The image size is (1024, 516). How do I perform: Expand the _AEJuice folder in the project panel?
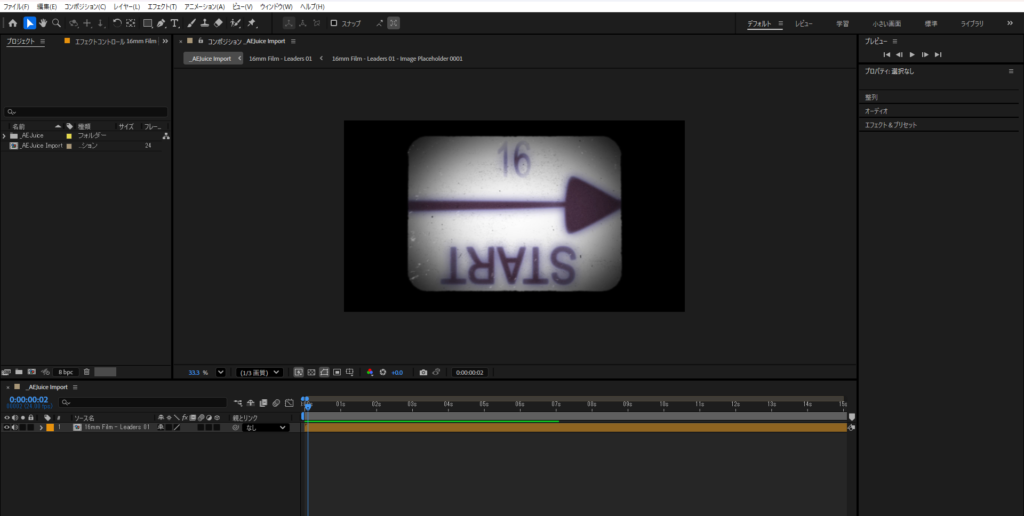(x=4, y=135)
